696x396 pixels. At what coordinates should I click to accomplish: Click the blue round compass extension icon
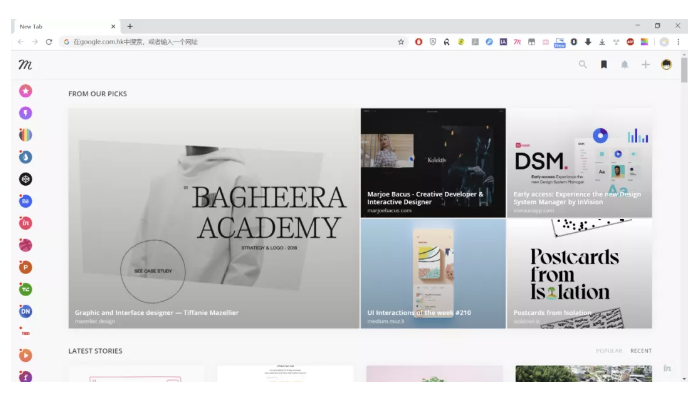489,42
